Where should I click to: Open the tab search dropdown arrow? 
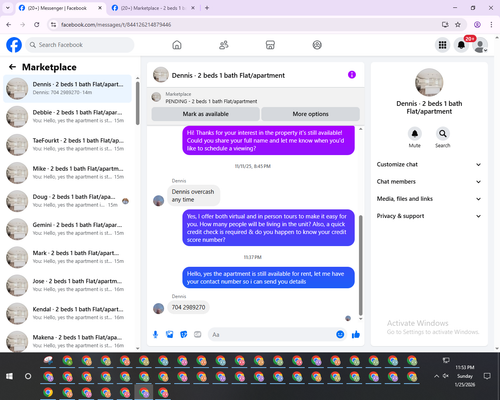[x=8, y=8]
